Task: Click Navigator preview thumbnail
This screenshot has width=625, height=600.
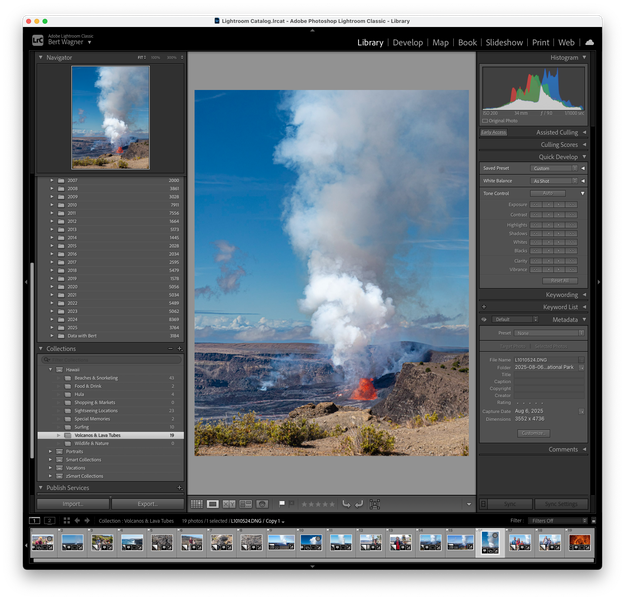Action: (x=110, y=118)
